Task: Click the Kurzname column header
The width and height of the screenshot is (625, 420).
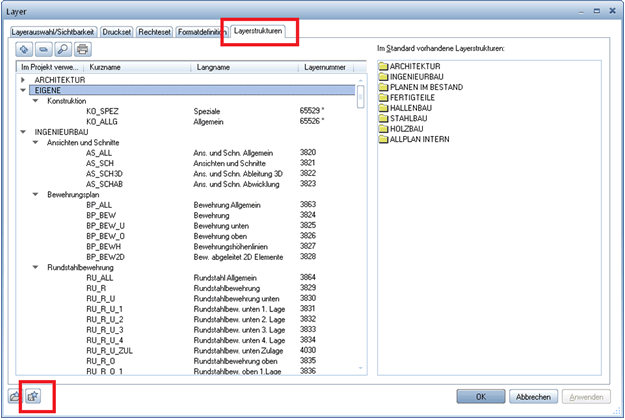Action: pyautogui.click(x=137, y=67)
